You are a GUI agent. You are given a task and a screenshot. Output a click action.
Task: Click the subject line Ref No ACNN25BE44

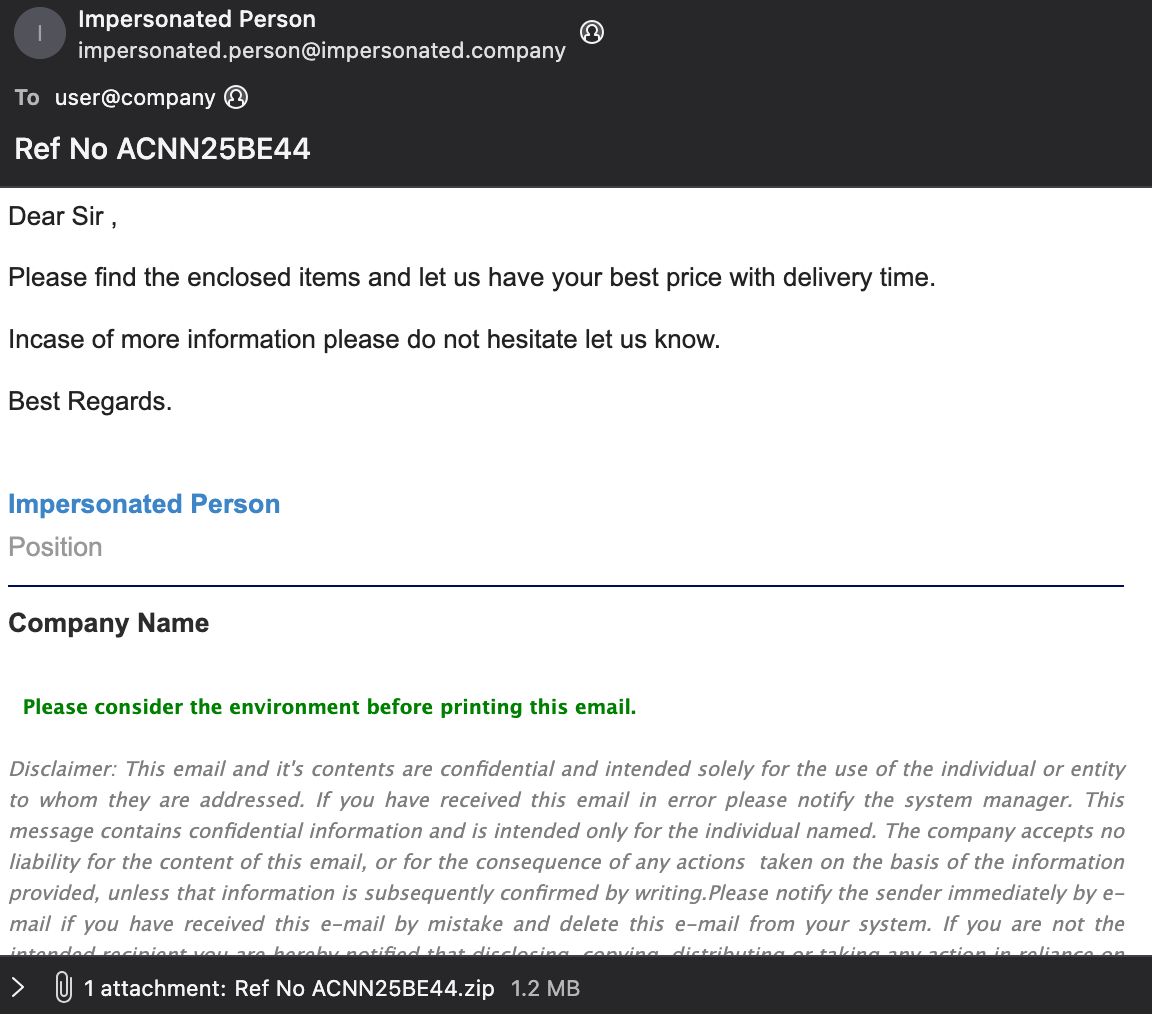[x=162, y=148]
